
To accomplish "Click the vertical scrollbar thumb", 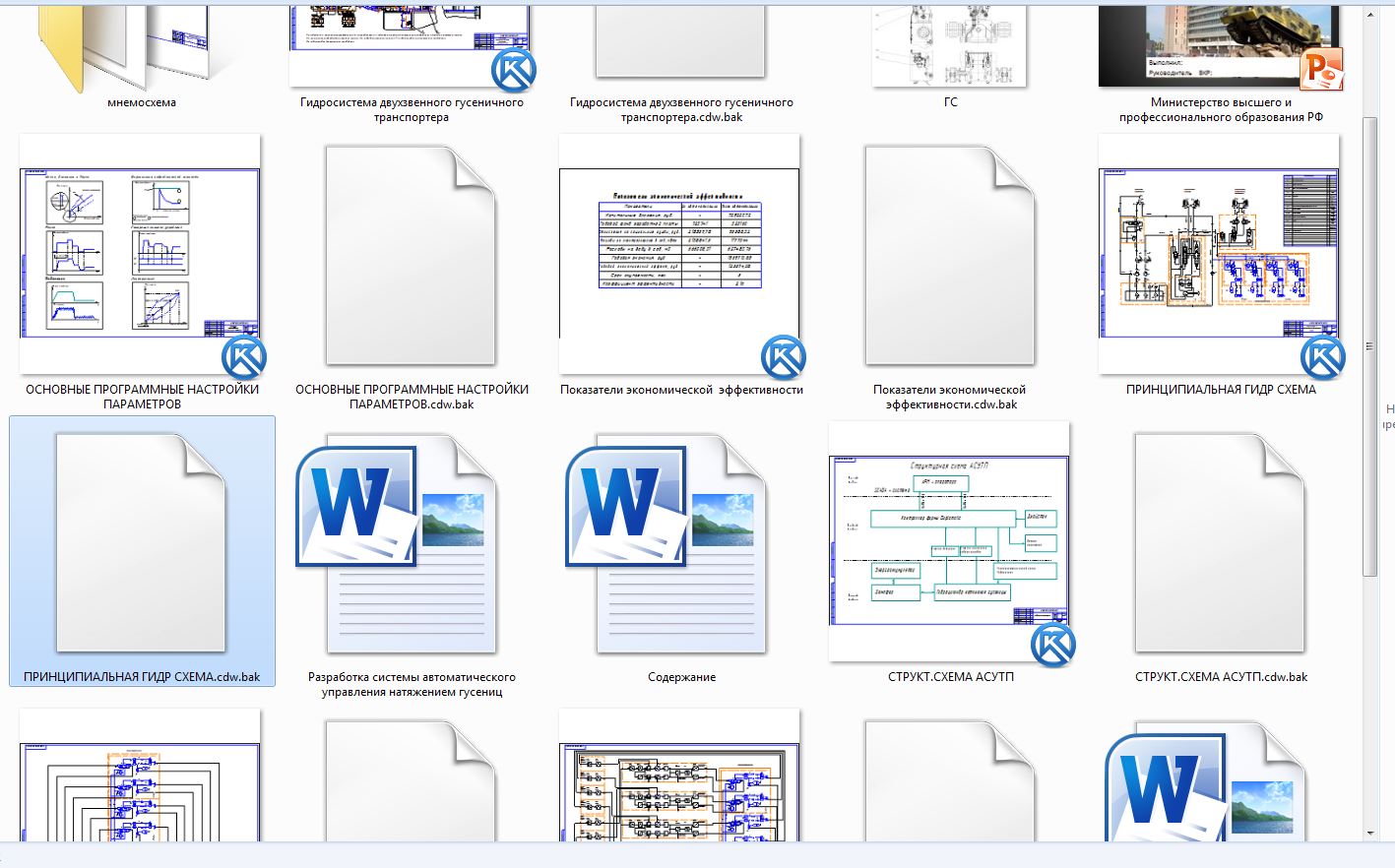I will 1369,346.
